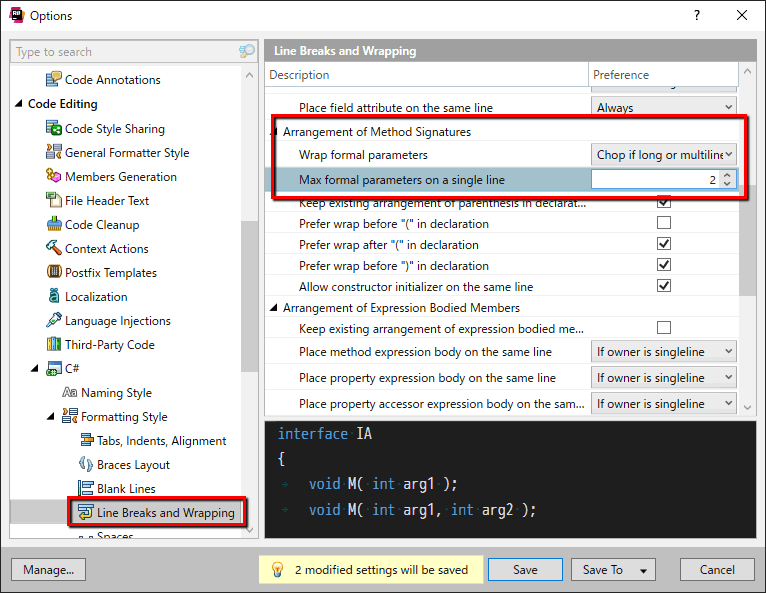Image resolution: width=766 pixels, height=593 pixels.
Task: Toggle Allow constructor initializer on same line
Action: coord(663,286)
